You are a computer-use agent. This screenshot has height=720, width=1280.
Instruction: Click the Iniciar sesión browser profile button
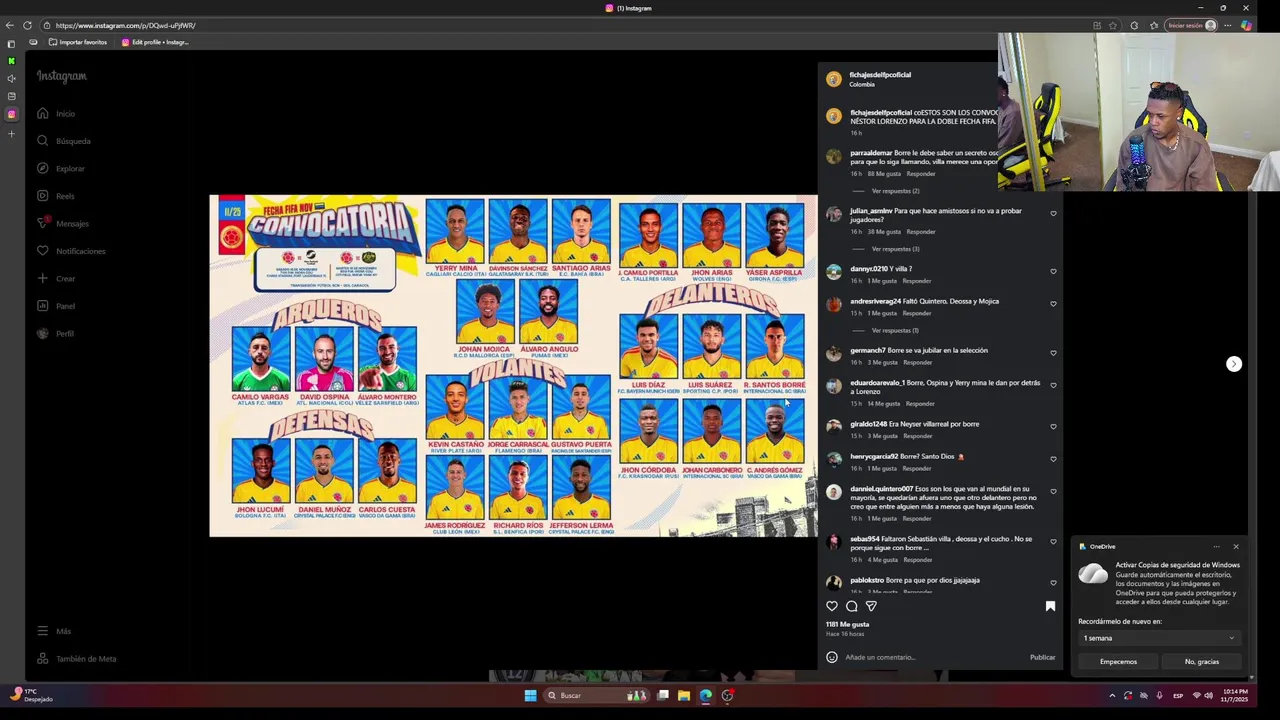point(1193,25)
